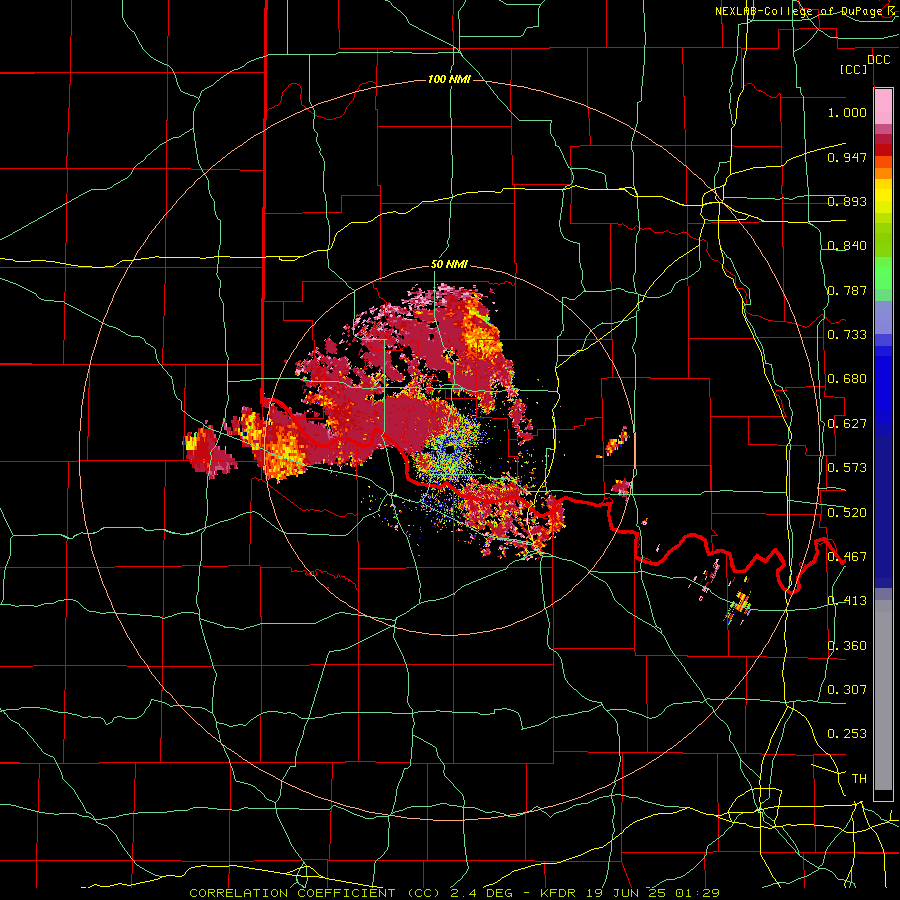The height and width of the screenshot is (900, 900).
Task: Click the 0.680 scale value
Action: coord(847,379)
